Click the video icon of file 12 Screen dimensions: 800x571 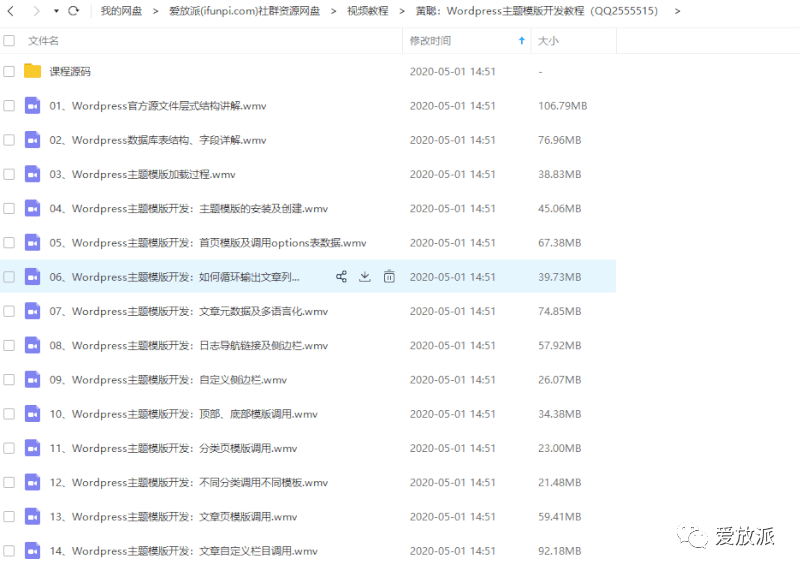coord(33,482)
